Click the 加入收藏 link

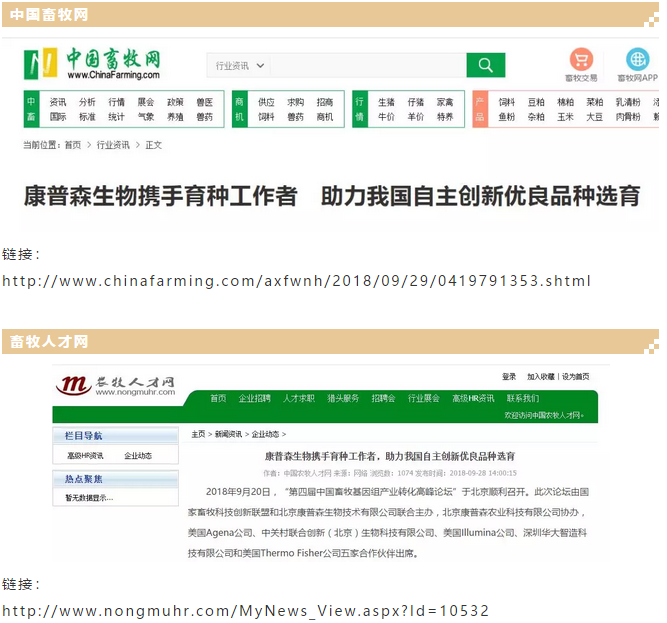coord(541,376)
